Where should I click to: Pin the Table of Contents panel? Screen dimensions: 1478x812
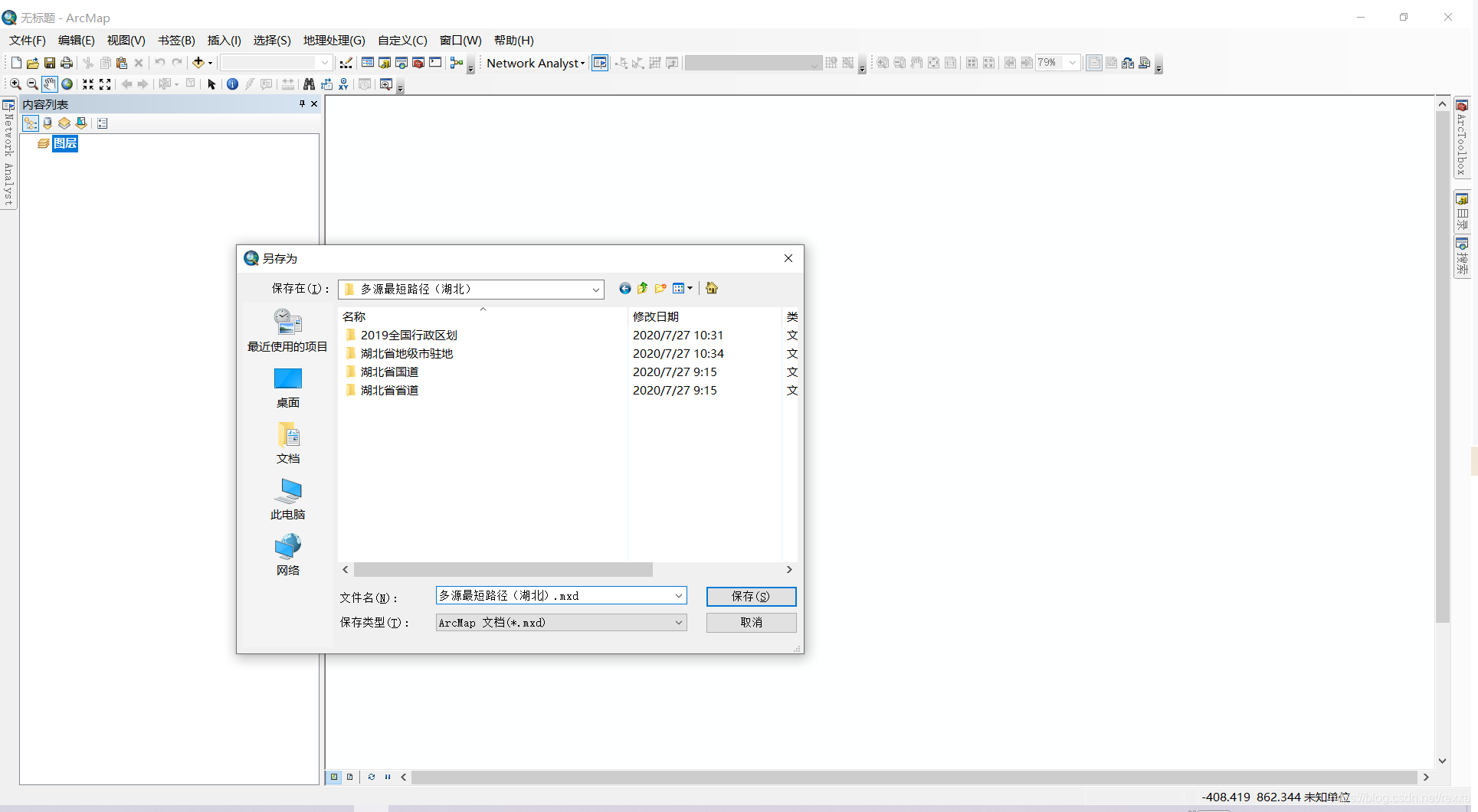(x=302, y=104)
